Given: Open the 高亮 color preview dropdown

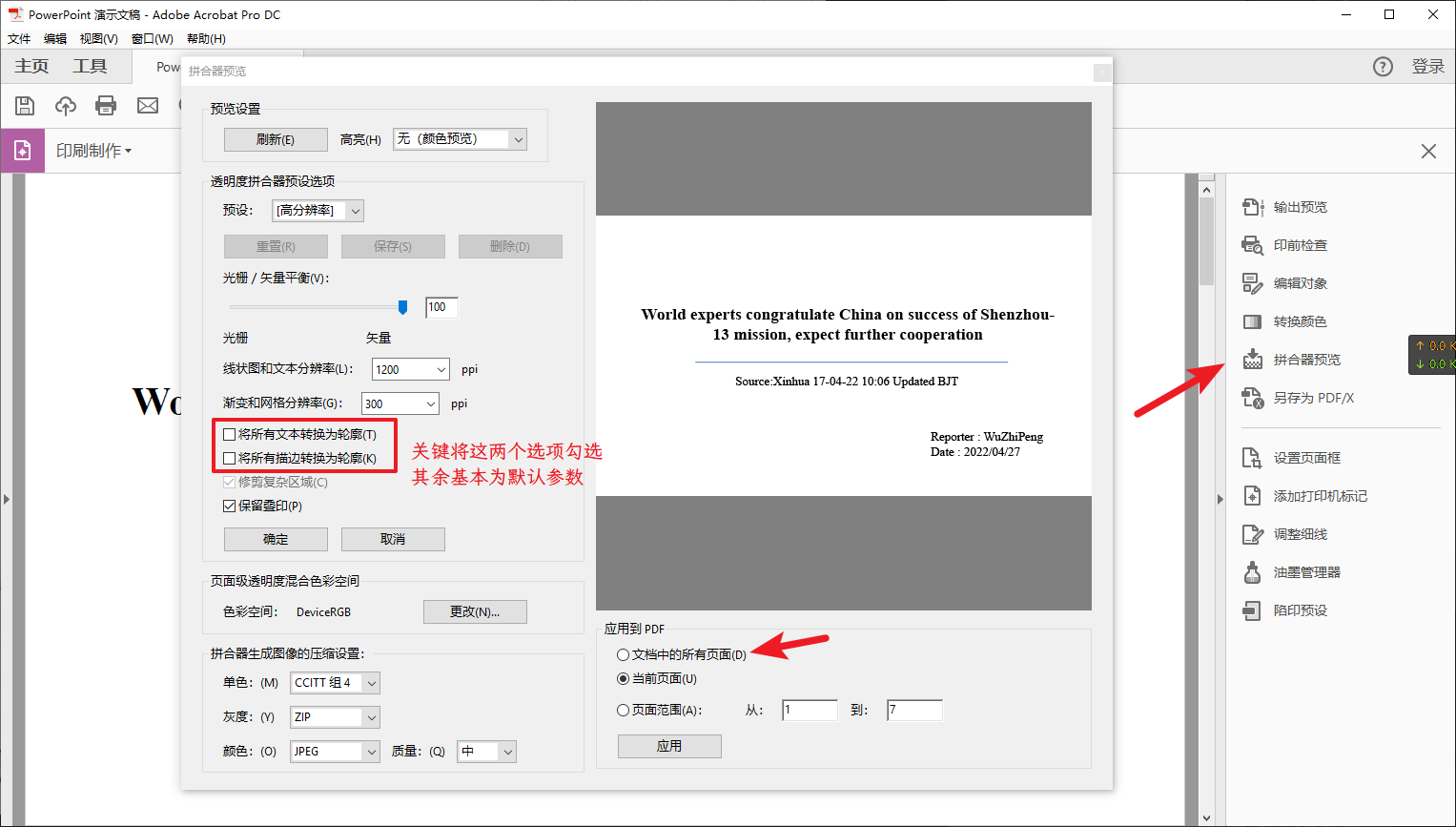Looking at the screenshot, I should (460, 138).
